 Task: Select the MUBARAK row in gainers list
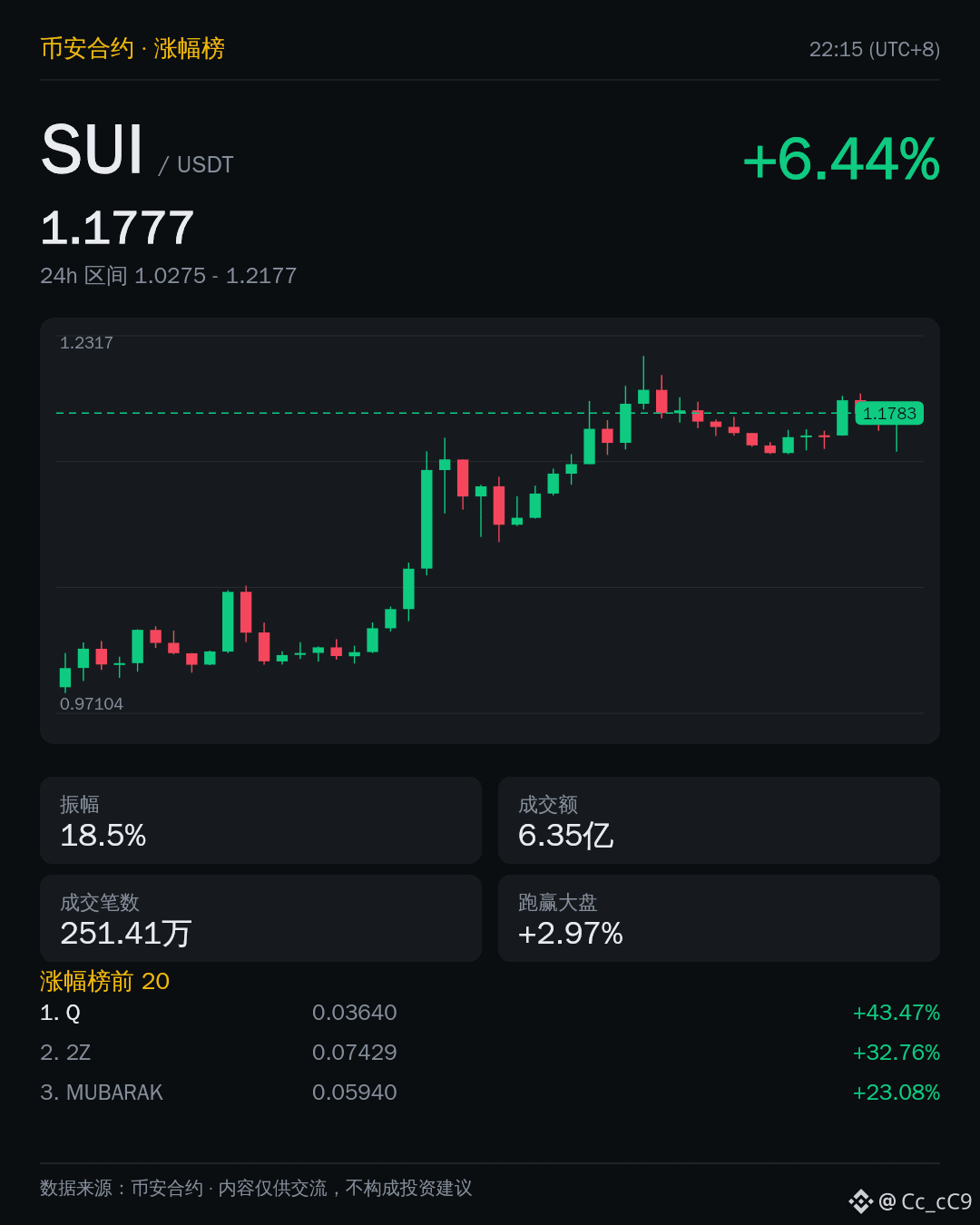click(x=490, y=1093)
